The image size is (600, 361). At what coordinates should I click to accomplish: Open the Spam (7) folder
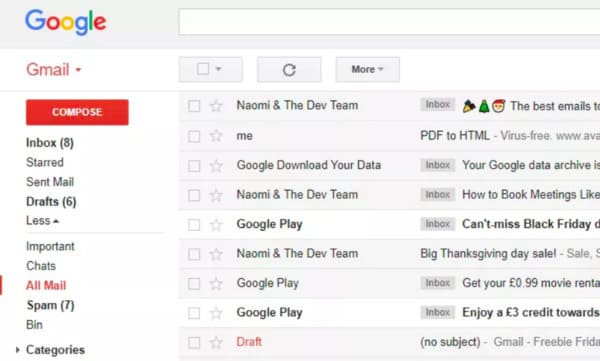[50, 305]
